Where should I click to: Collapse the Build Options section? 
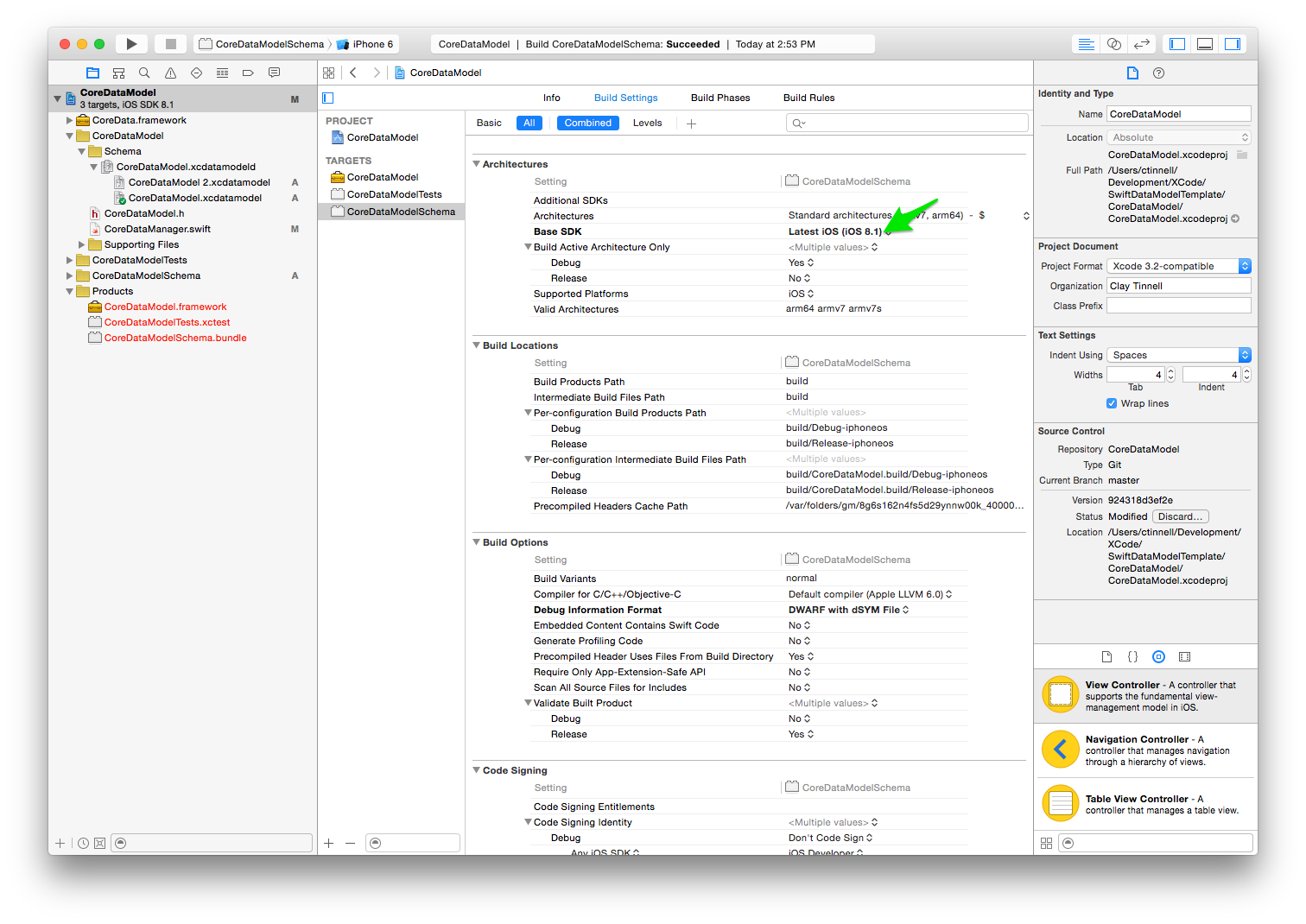476,542
